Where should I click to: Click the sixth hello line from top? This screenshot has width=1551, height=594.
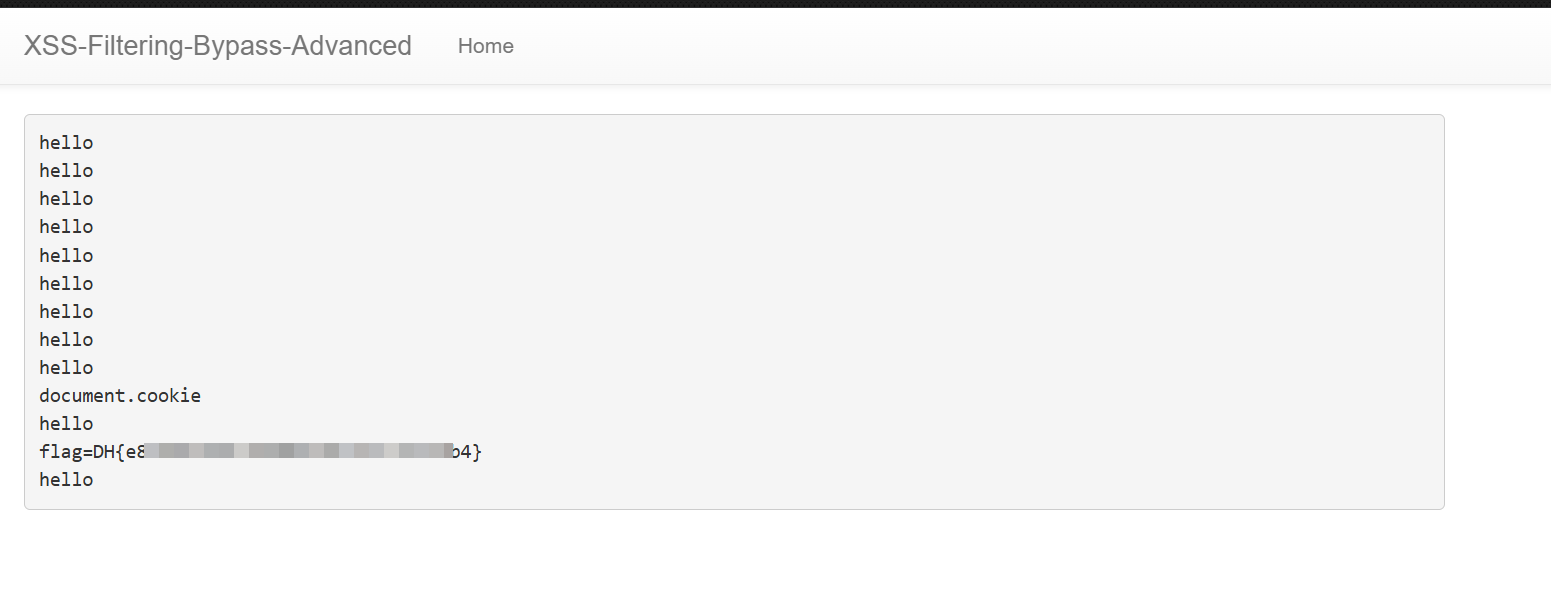coord(66,284)
